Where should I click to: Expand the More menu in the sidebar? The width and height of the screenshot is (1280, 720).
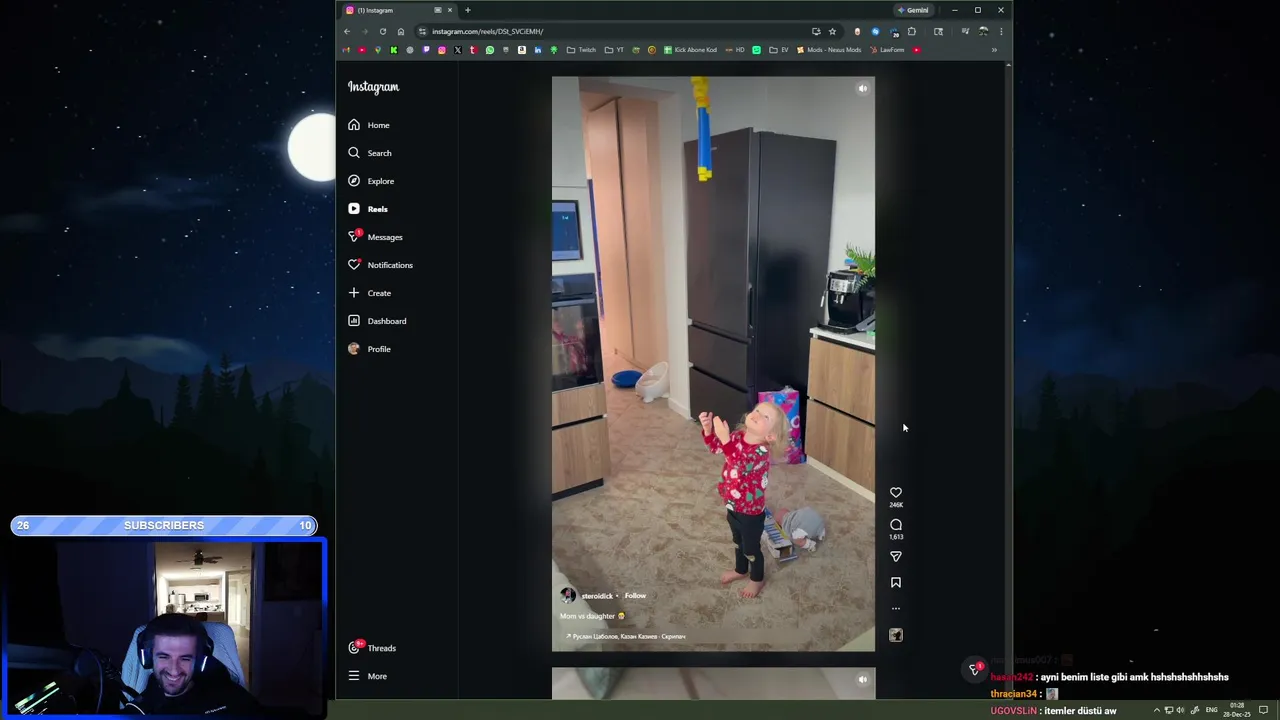(367, 676)
